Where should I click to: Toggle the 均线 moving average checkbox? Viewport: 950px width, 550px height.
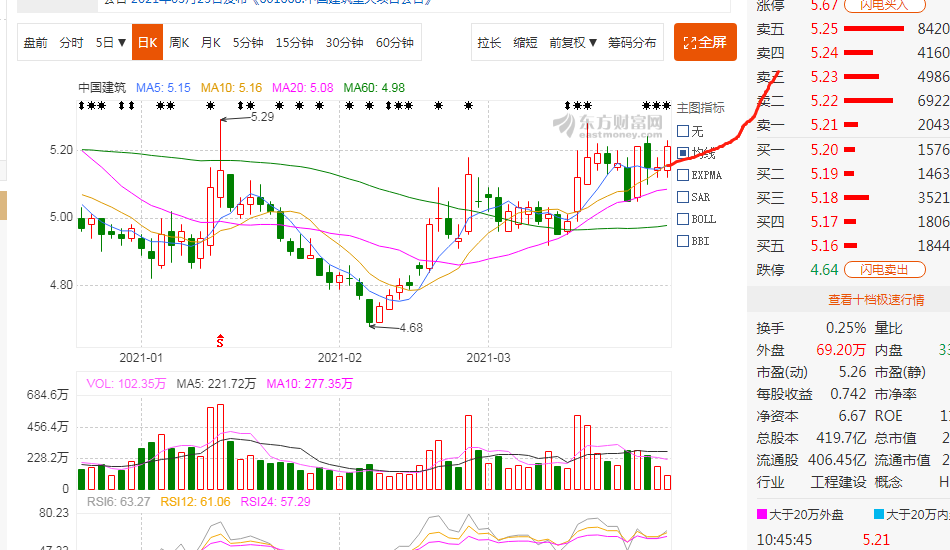[683, 153]
